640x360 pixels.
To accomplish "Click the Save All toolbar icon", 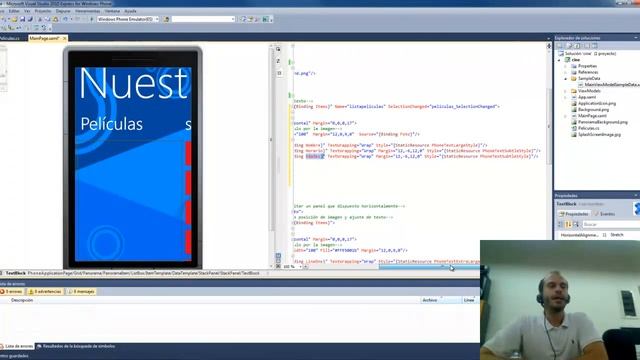I will 30,19.
